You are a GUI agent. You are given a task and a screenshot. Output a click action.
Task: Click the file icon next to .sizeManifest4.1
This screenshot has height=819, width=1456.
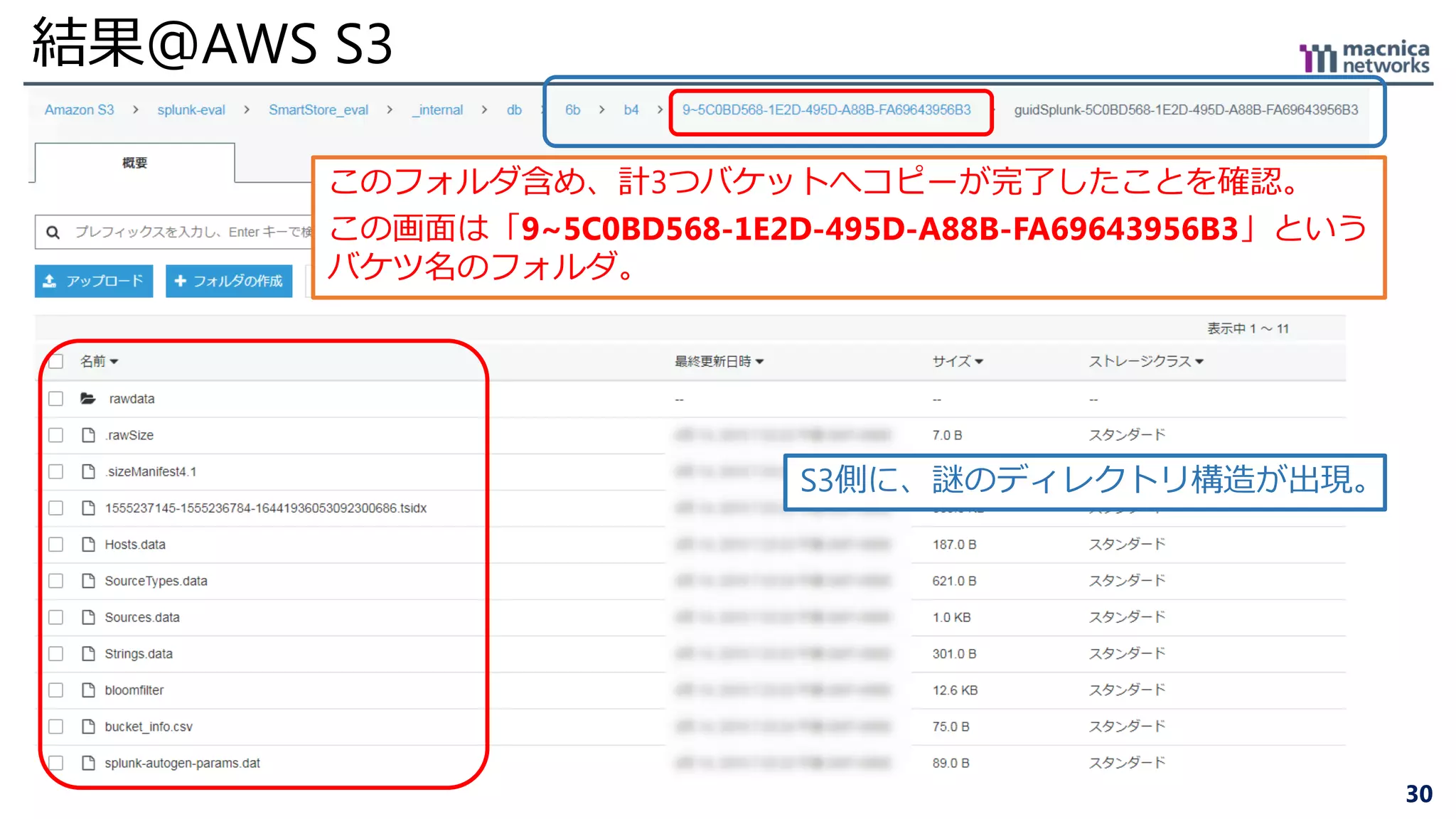(x=89, y=471)
